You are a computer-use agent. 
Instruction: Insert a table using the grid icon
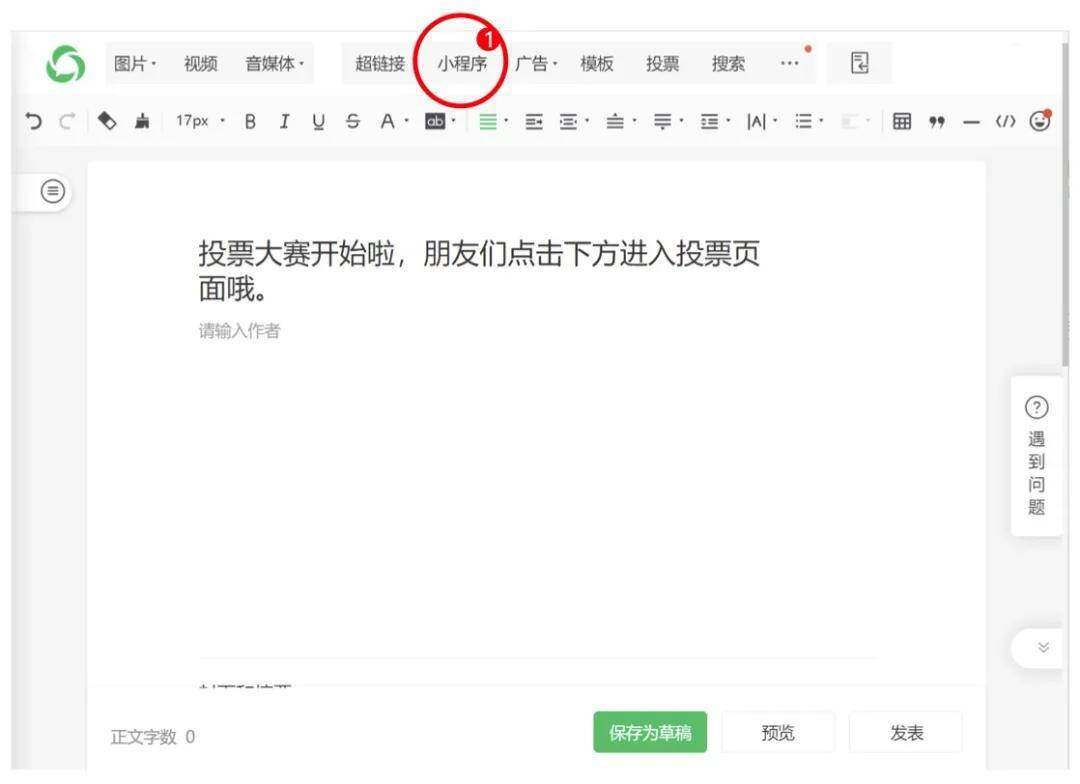pyautogui.click(x=901, y=121)
